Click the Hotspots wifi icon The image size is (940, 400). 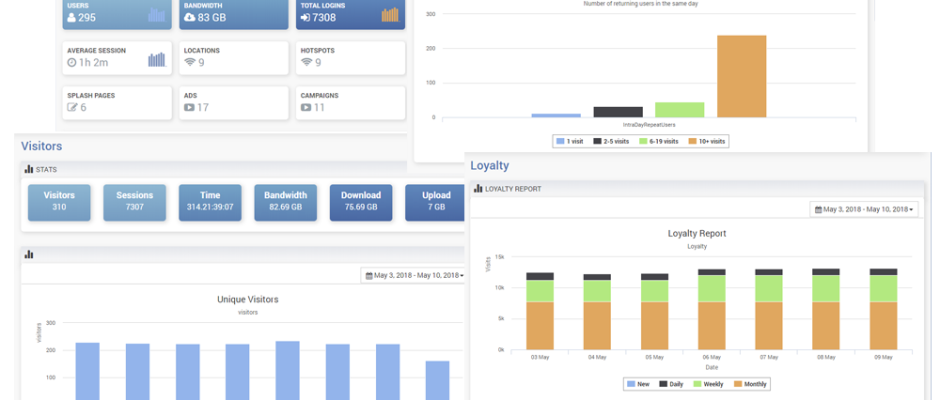tap(306, 62)
